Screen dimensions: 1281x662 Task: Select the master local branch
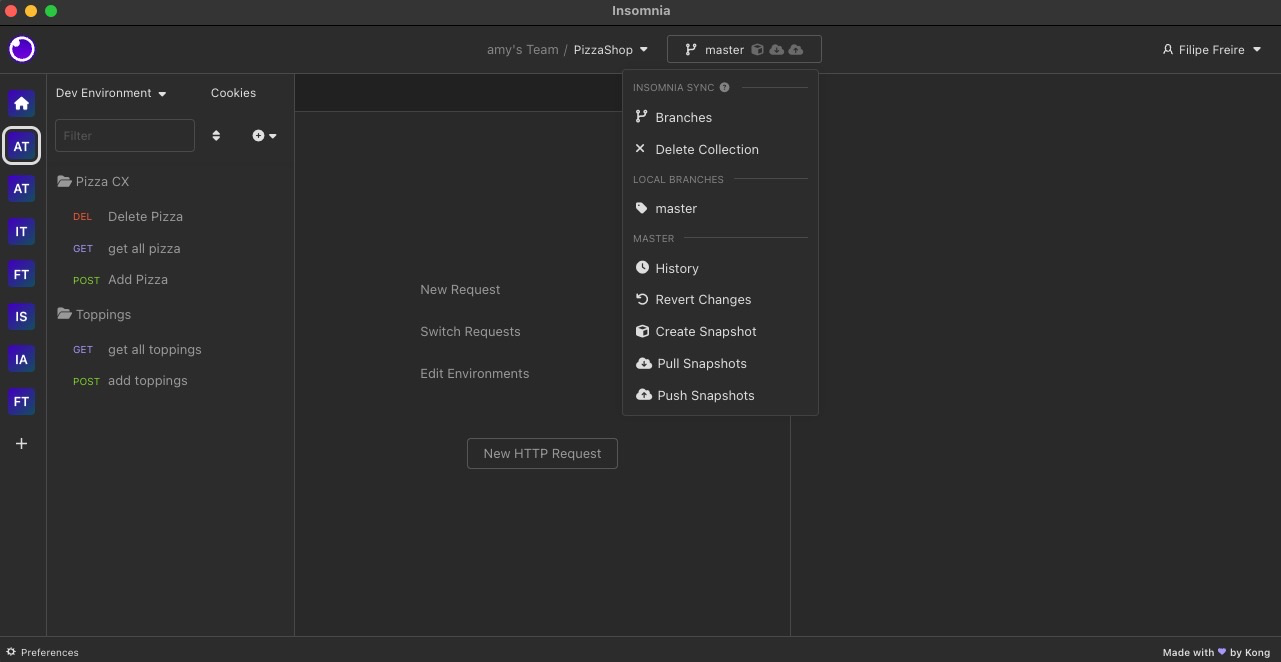point(720,208)
